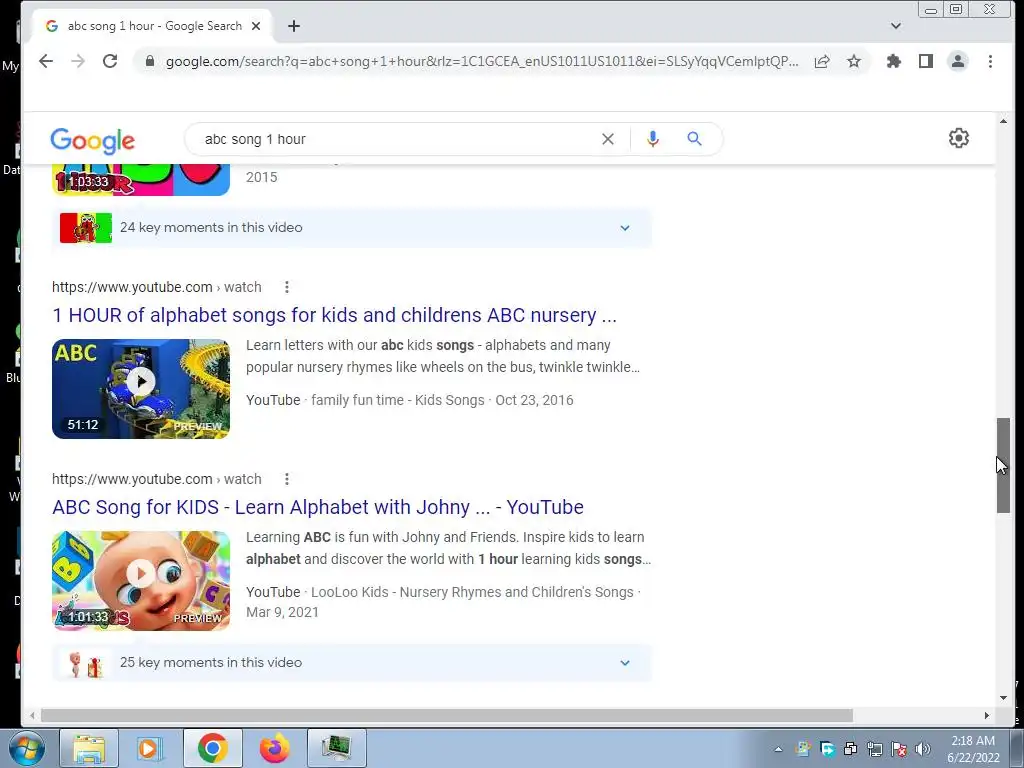This screenshot has width=1024, height=768.
Task: Open the Chrome extensions puzzle icon
Action: 893,61
